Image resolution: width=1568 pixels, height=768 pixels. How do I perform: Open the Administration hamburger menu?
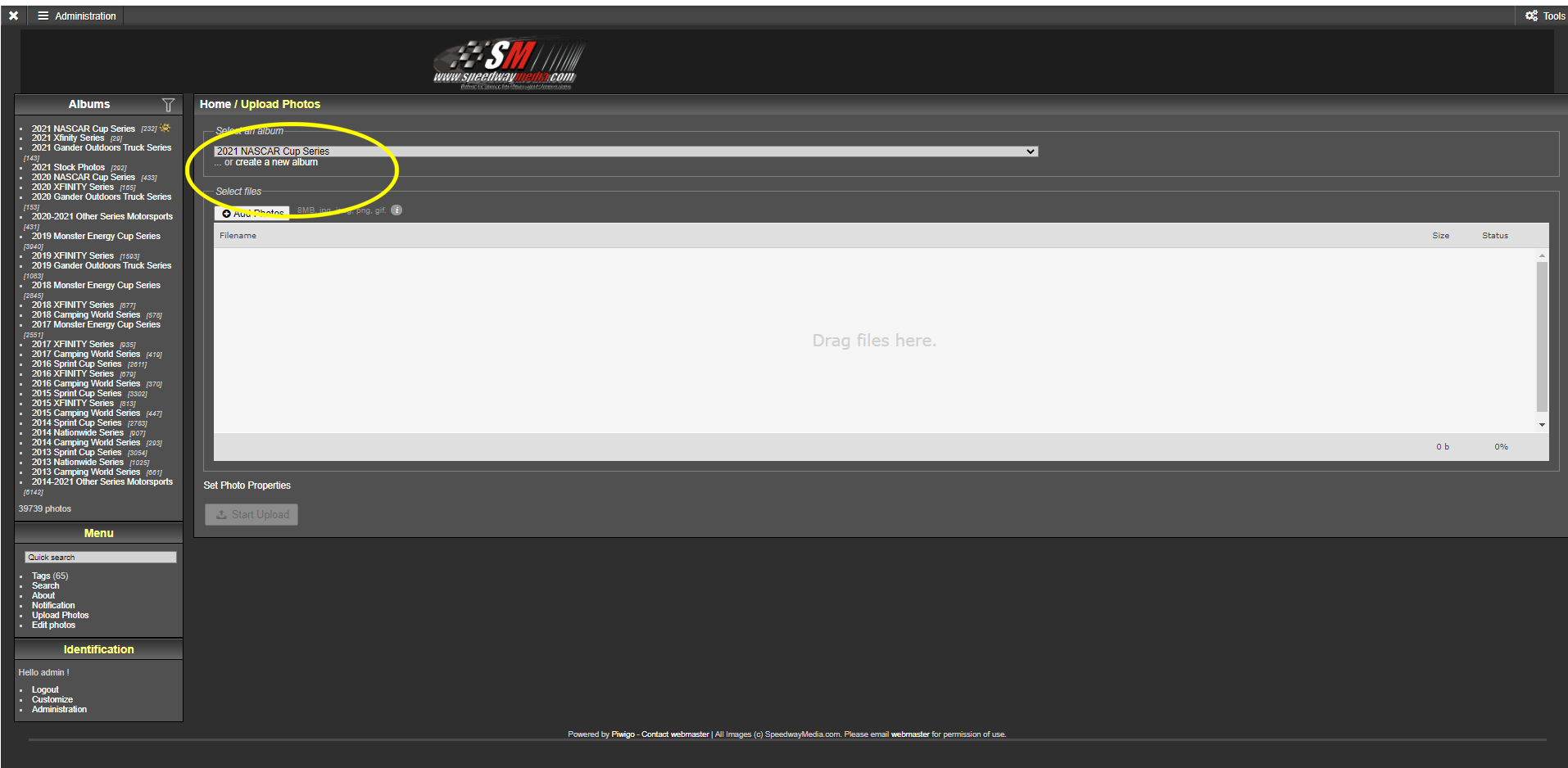coord(77,16)
